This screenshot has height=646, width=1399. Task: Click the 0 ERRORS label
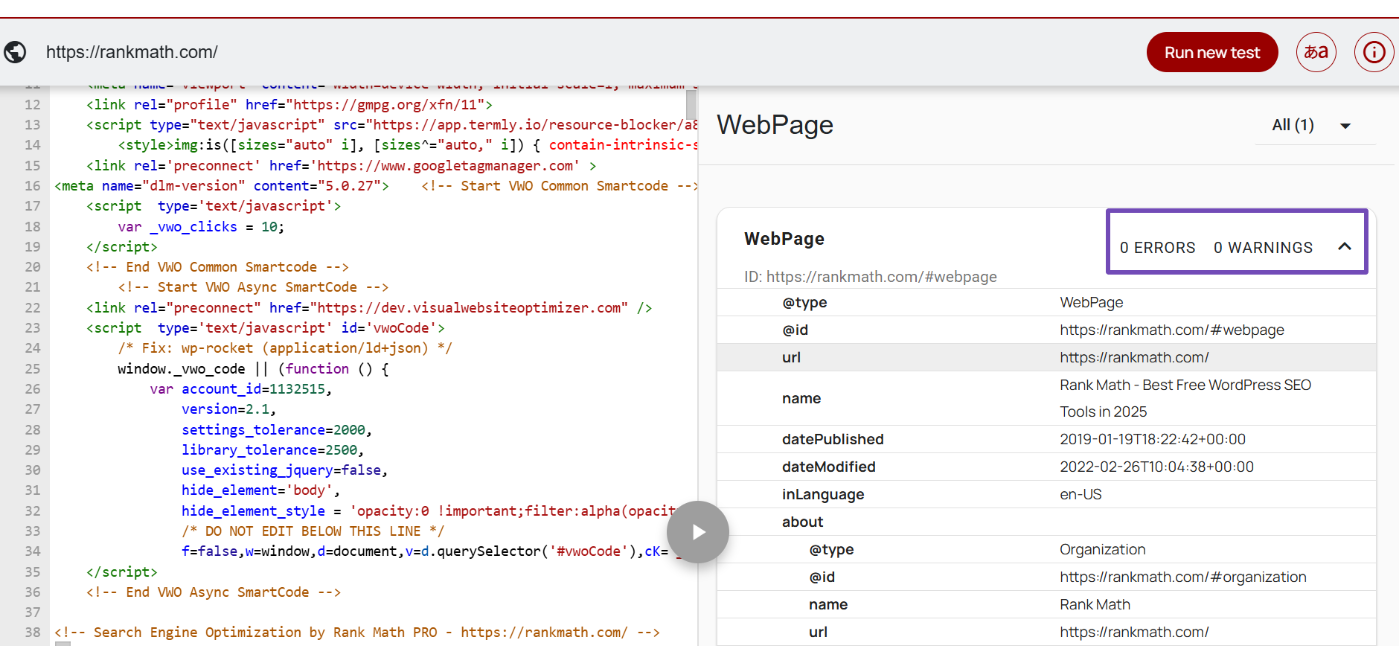[x=1157, y=247]
